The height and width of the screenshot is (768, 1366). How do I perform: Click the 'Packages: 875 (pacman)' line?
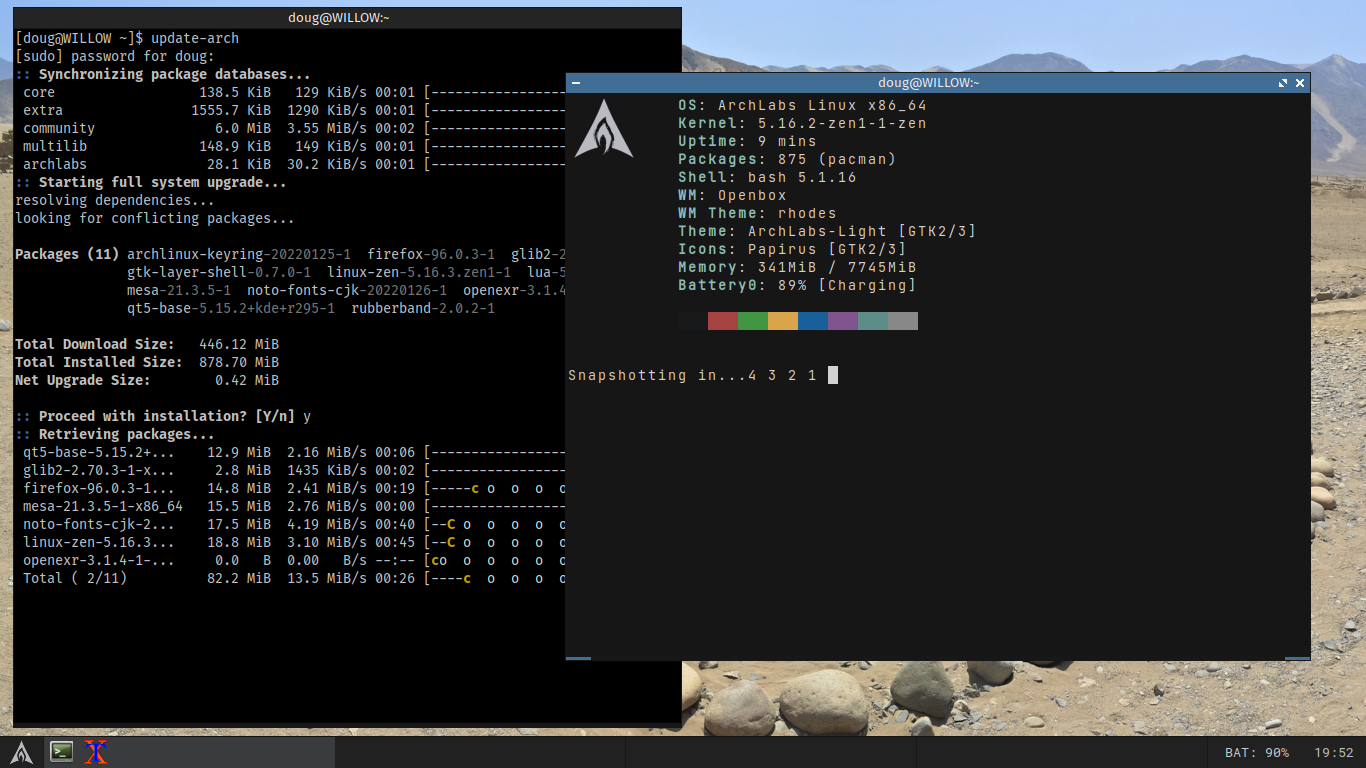pyautogui.click(x=788, y=159)
